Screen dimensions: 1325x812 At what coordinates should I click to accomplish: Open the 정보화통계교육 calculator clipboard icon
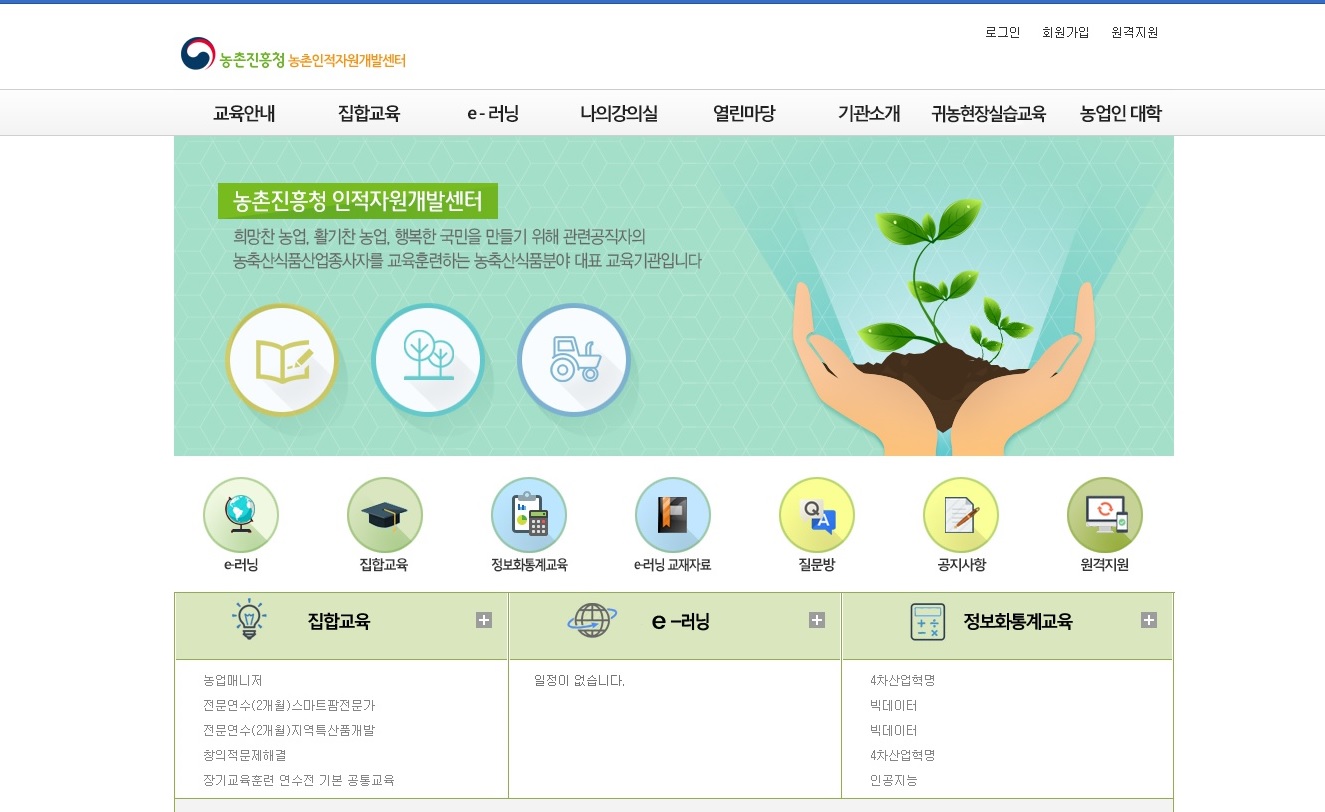pos(529,515)
